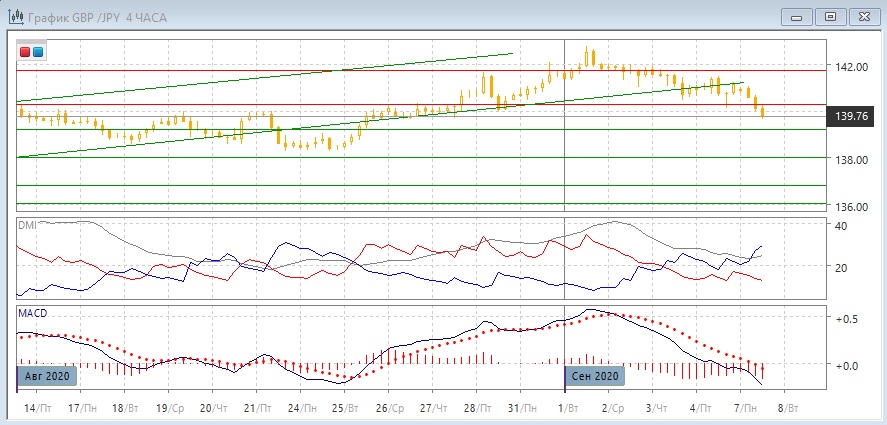The image size is (887, 425).
Task: Maximize the GBP/JPY chart window
Action: click(829, 16)
